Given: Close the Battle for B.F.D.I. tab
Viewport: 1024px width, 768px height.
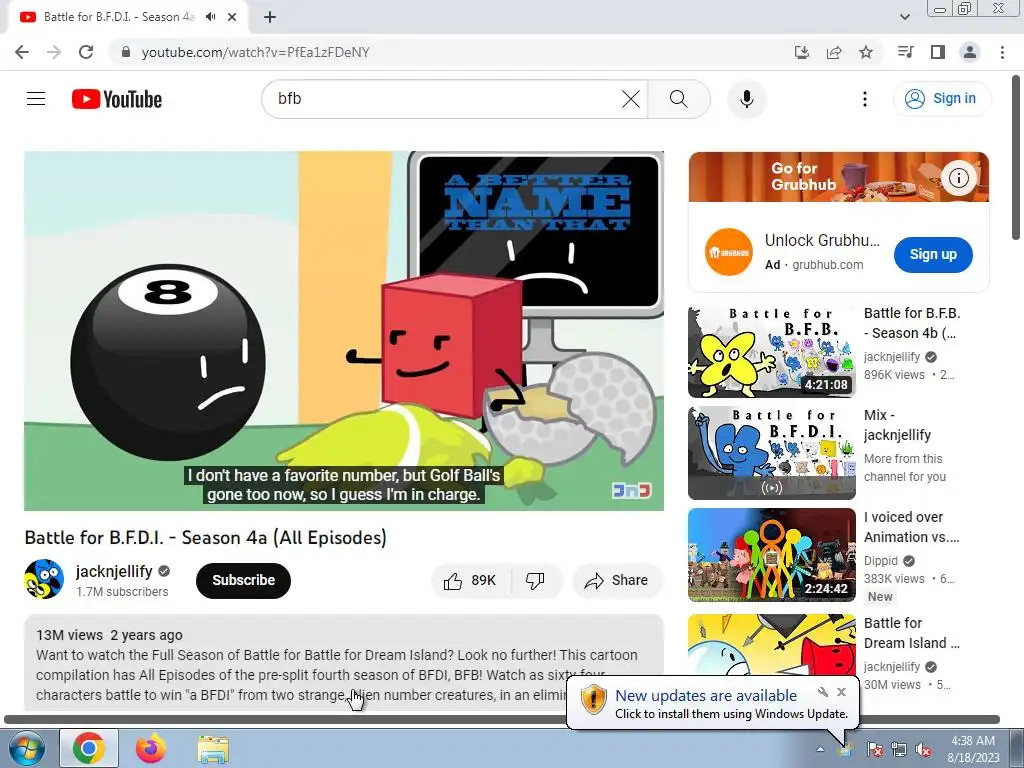Looking at the screenshot, I should coord(232,17).
